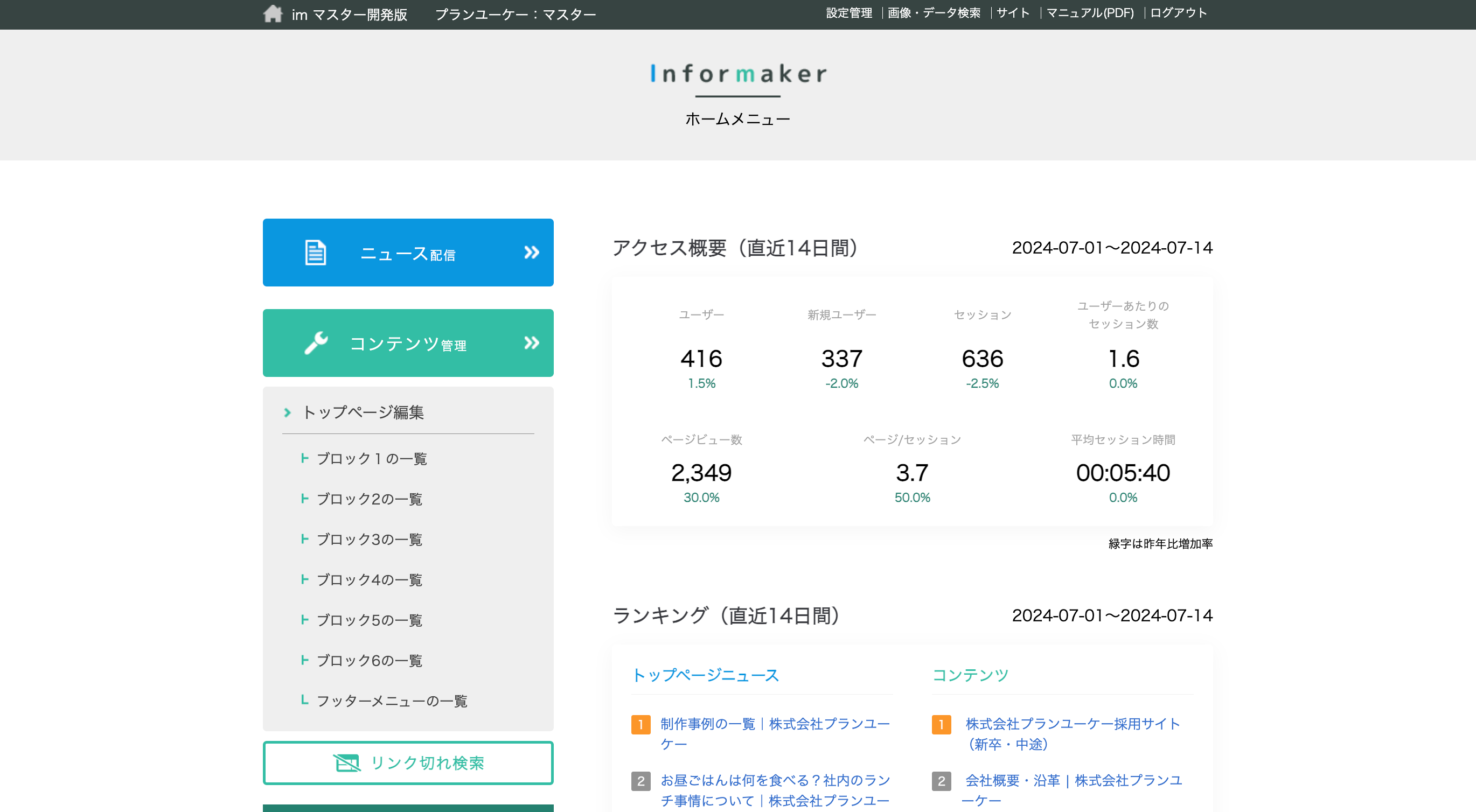
Task: Click im マスター開発版 header text
Action: pos(350,15)
